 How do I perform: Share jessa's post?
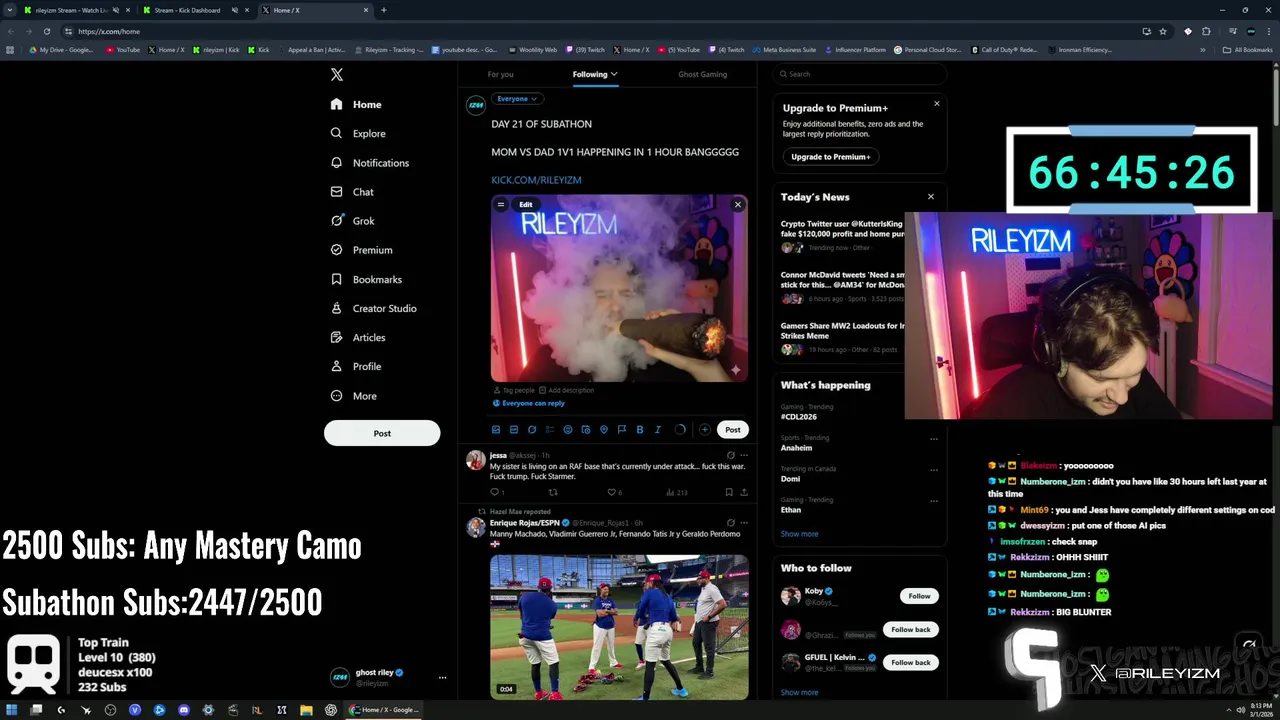click(744, 492)
